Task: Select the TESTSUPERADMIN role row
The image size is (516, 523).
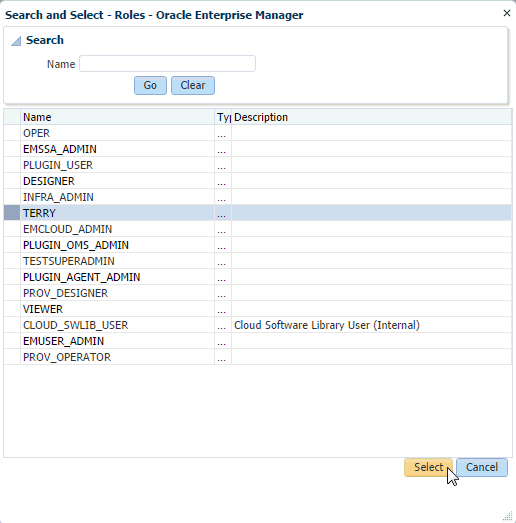Action: pyautogui.click(x=257, y=261)
